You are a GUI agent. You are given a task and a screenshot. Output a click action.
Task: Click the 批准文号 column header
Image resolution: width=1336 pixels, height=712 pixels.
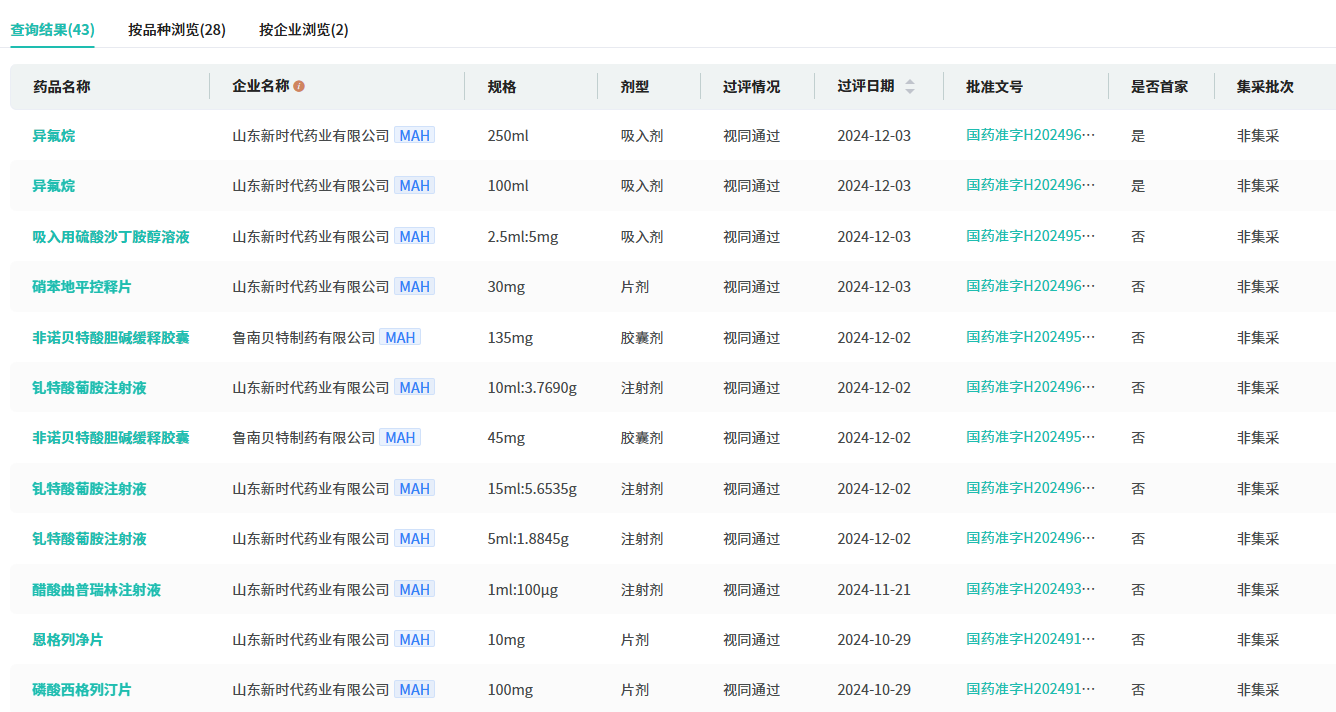994,87
